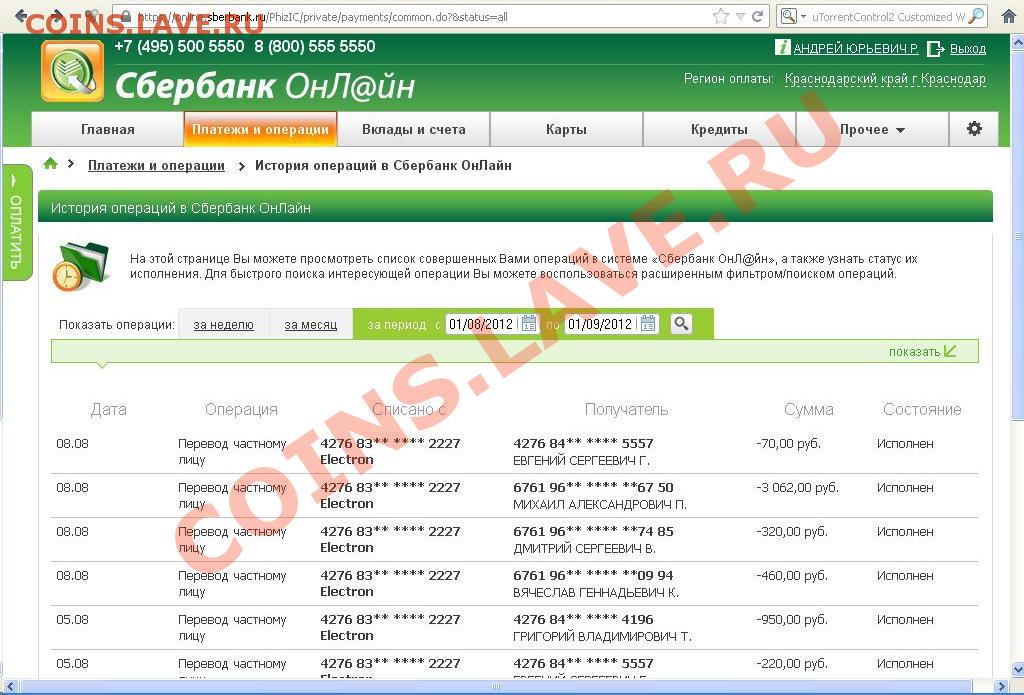Image resolution: width=1024 pixels, height=695 pixels.
Task: Click the start date field 01/08/2012
Action: point(482,324)
